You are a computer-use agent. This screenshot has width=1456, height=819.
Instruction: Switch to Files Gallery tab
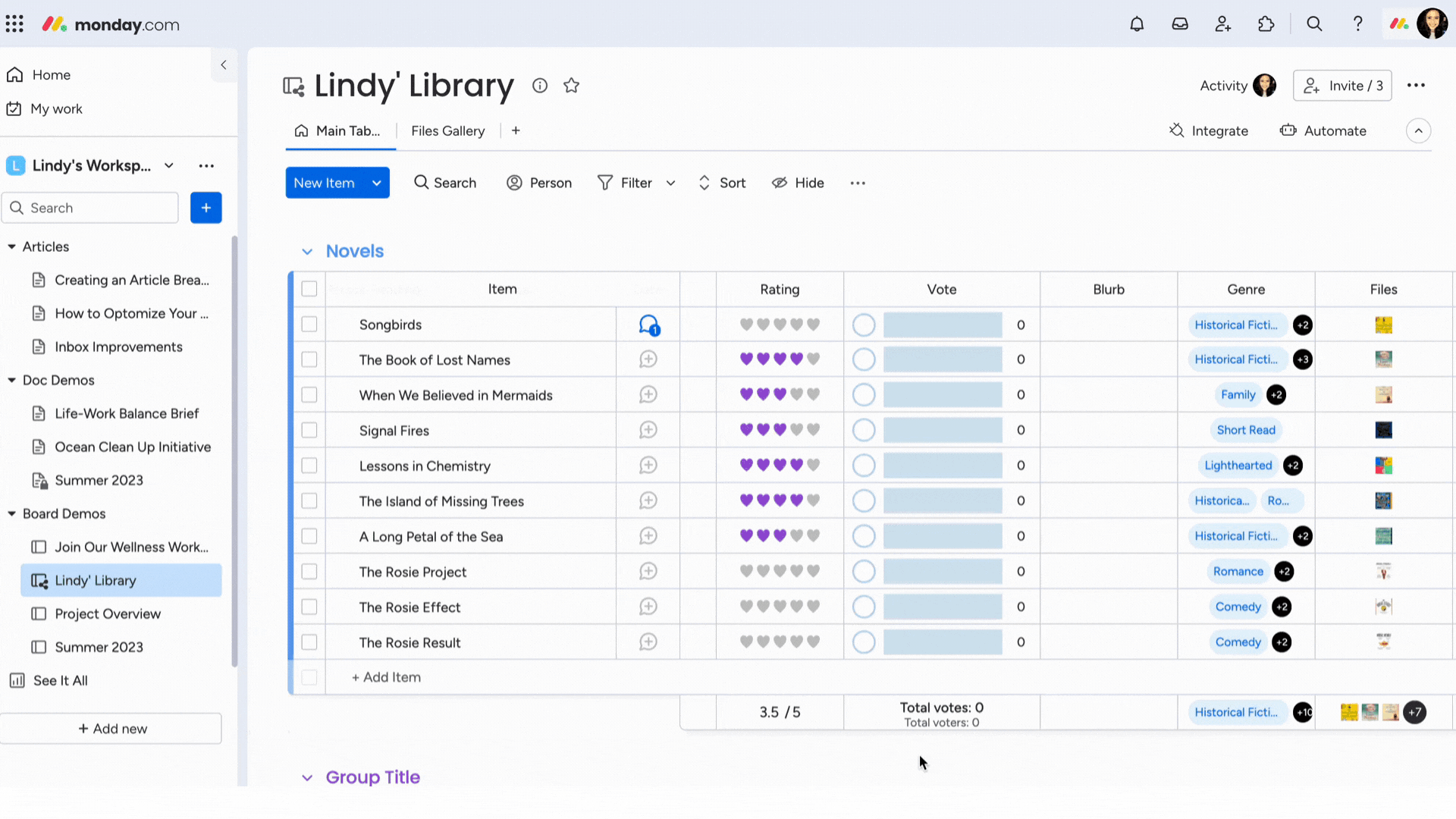click(x=448, y=131)
